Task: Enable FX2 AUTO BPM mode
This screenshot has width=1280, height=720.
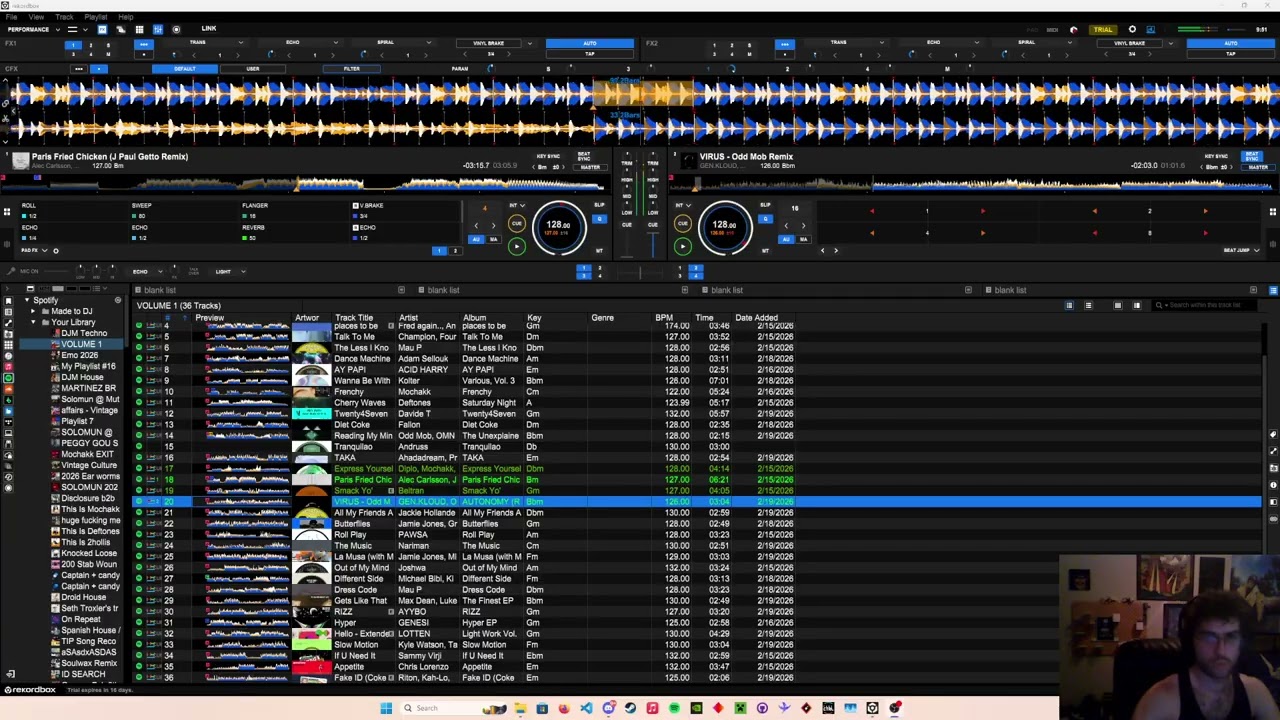Action: coord(1231,44)
